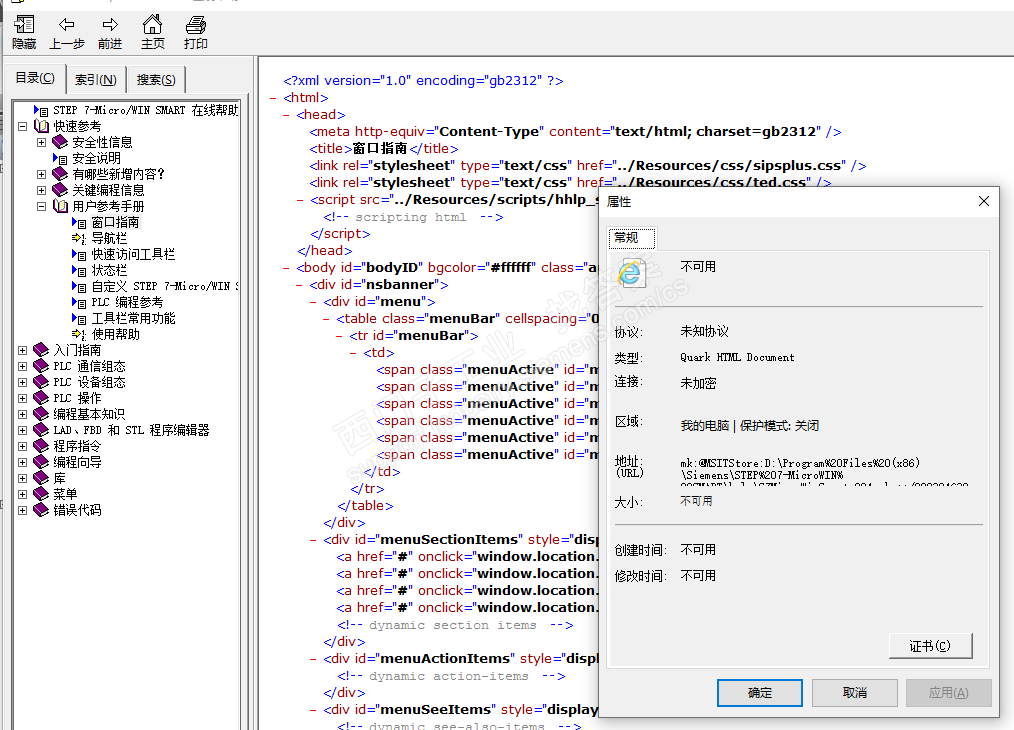Image resolution: width=1014 pixels, height=730 pixels.
Task: Switch to the 搜索(S) tab
Action: [x=156, y=80]
